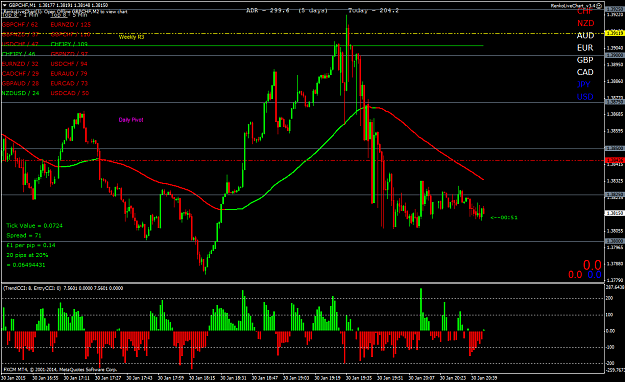This screenshot has height=382, width=625.
Task: Click the '£1 per pip = 0.14' text
Action: click(x=31, y=245)
